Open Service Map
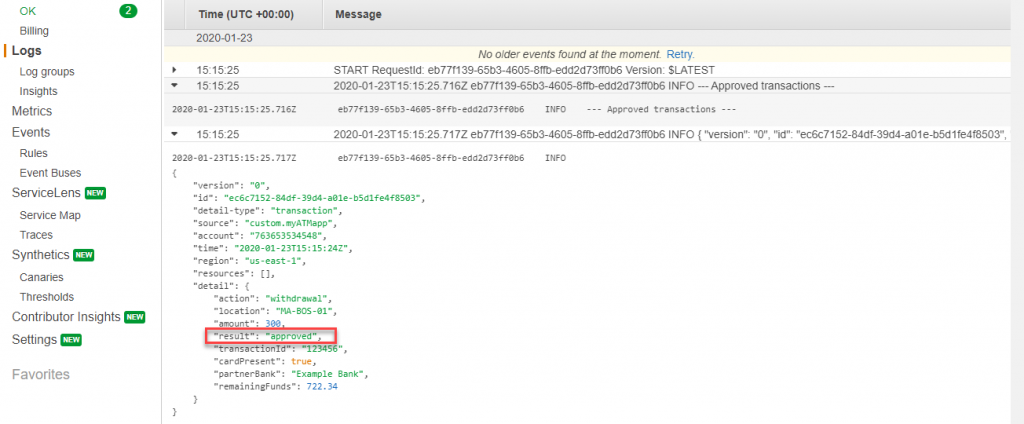This screenshot has width=1024, height=424. pos(50,216)
